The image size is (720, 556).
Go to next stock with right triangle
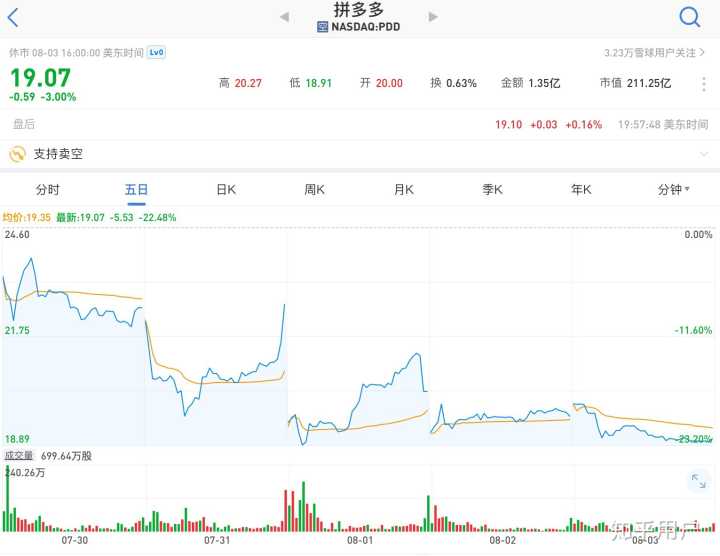pos(433,17)
